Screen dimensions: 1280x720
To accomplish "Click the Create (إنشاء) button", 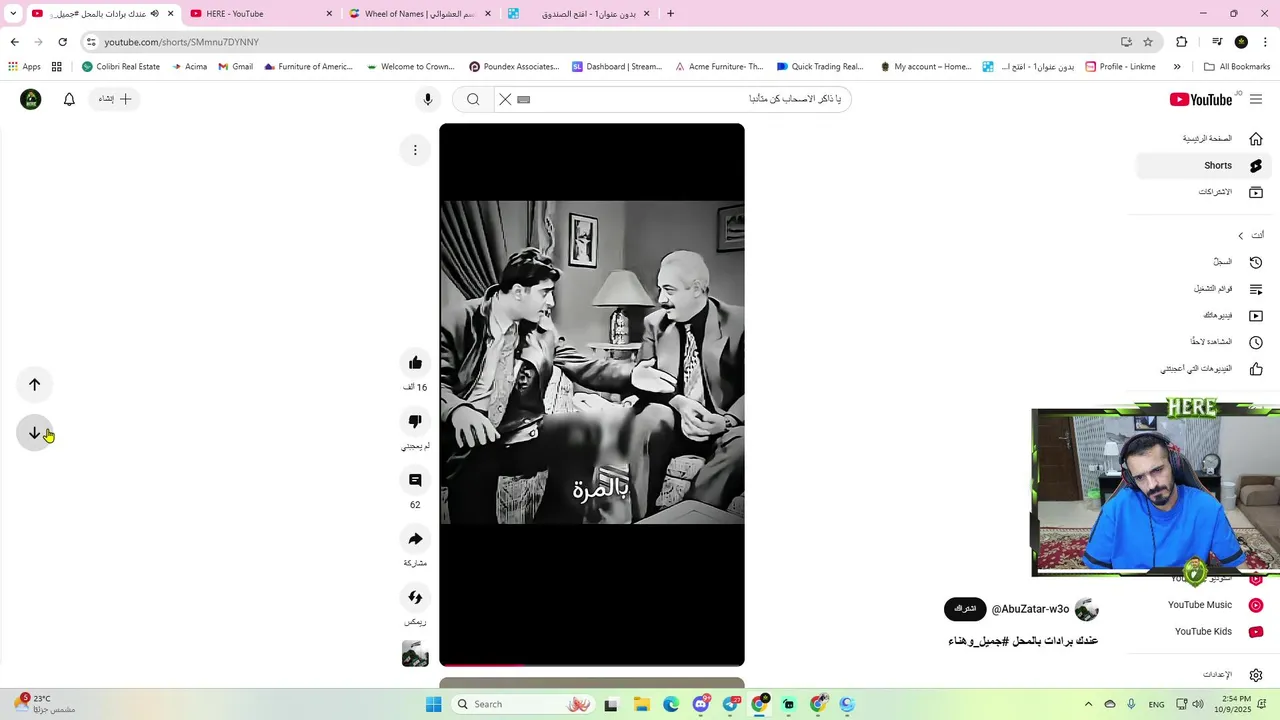I will coord(115,99).
